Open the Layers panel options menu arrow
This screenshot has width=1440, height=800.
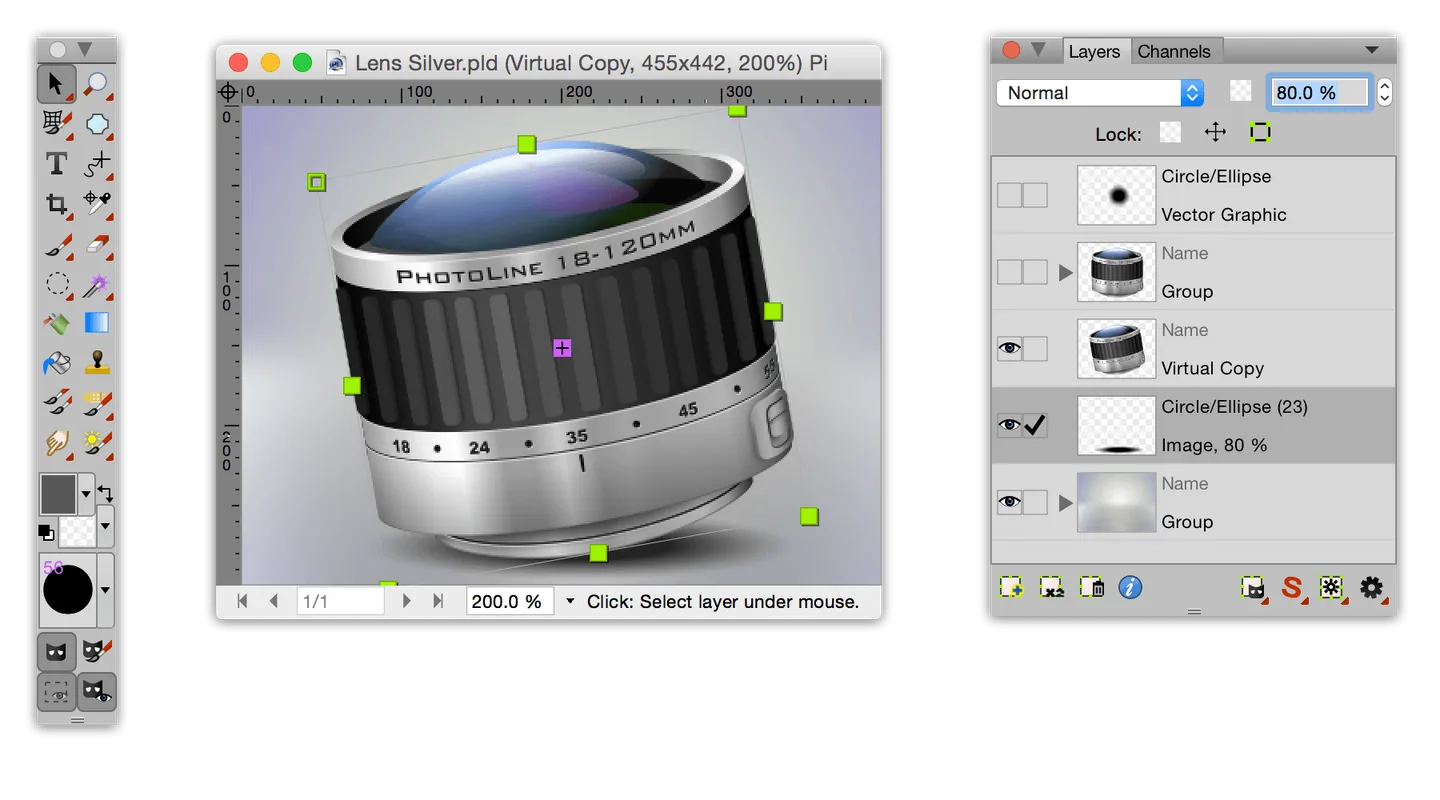[x=1371, y=50]
